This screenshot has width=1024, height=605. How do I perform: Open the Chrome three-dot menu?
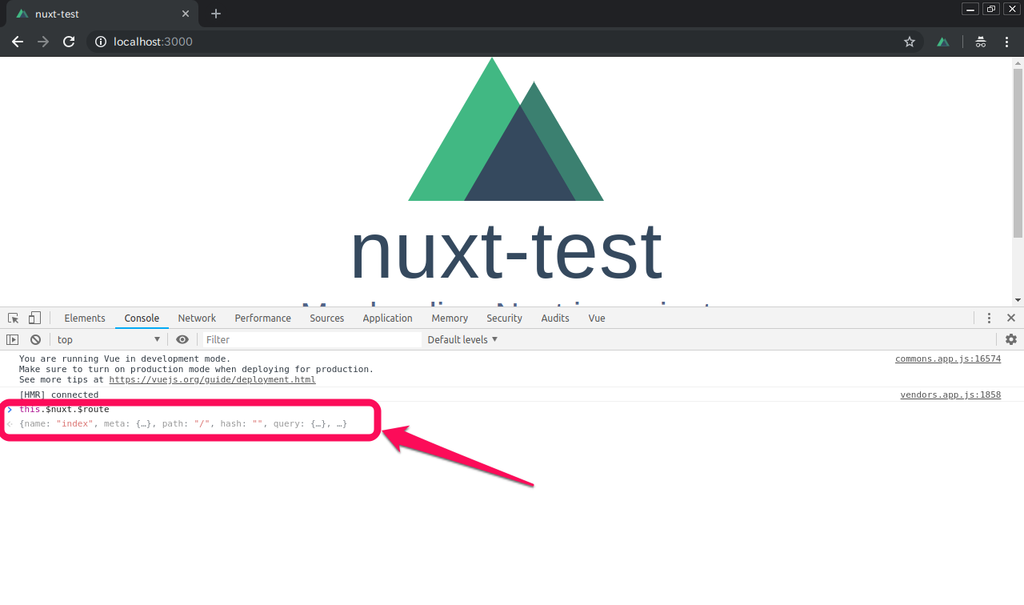point(1006,42)
